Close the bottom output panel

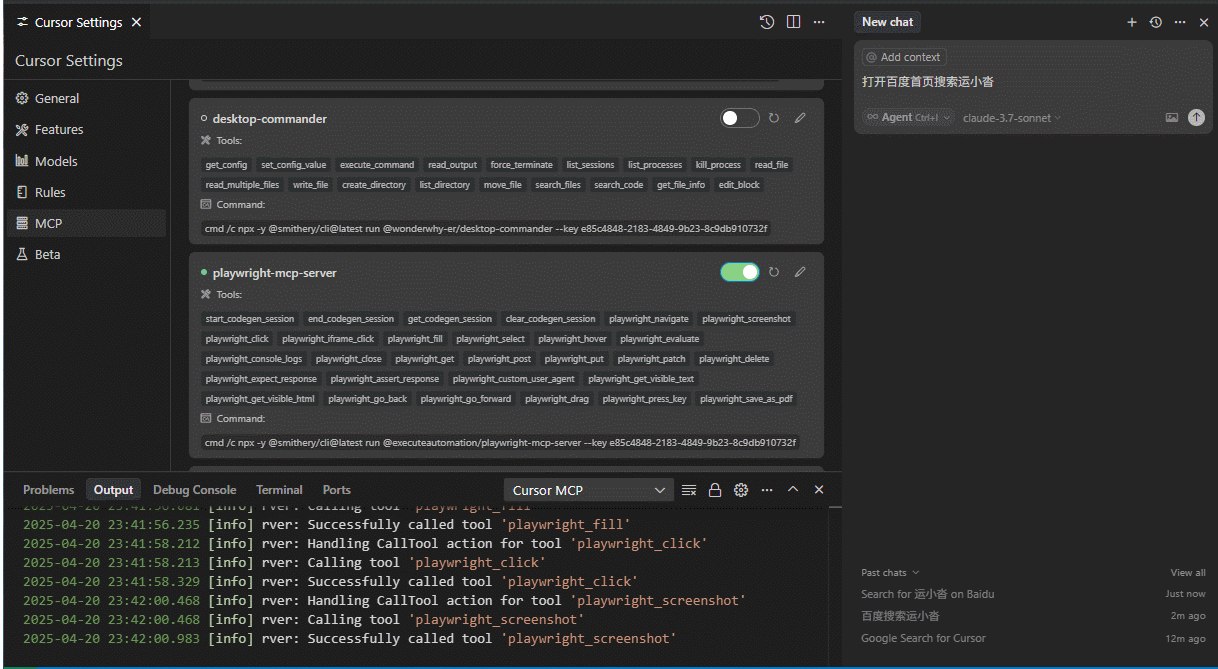pos(819,490)
